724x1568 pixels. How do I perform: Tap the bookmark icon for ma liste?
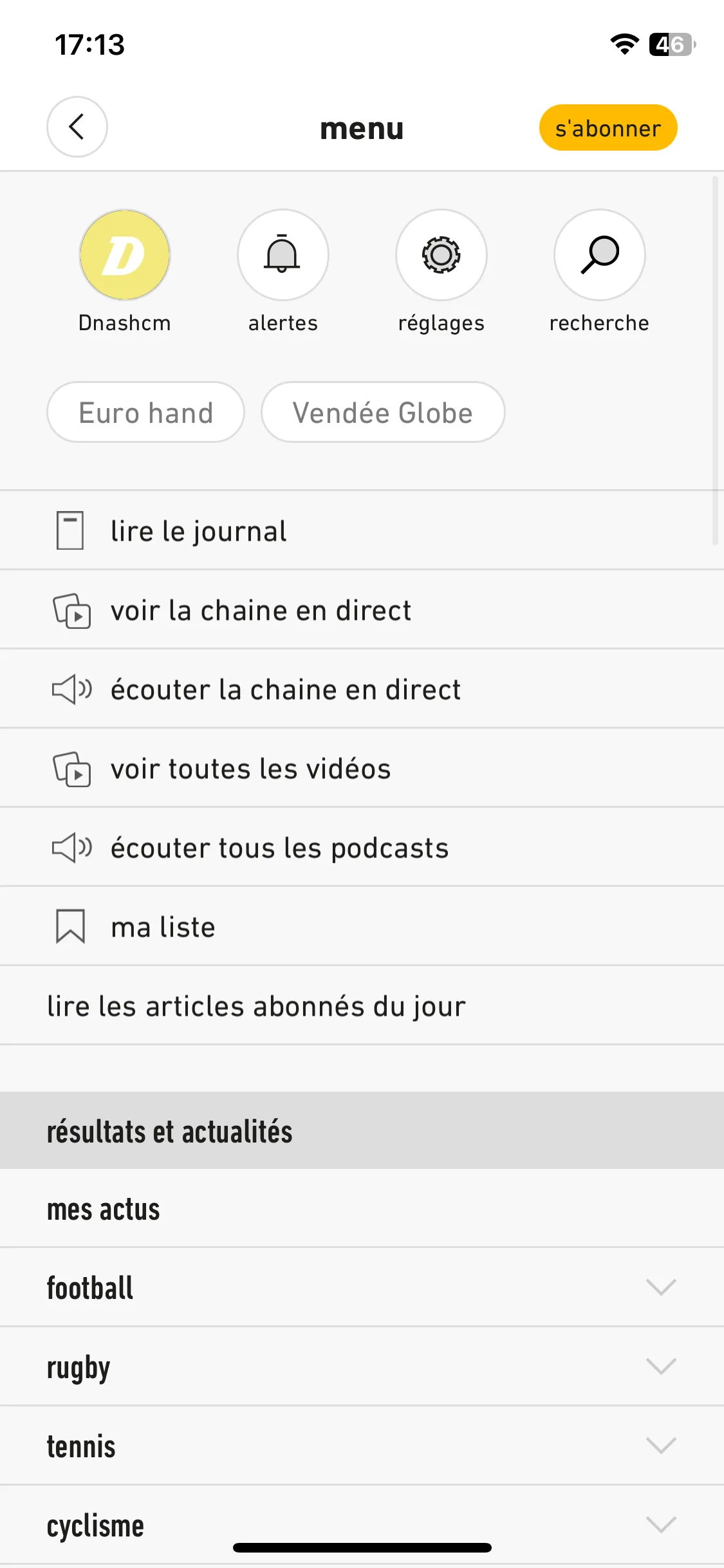point(70,926)
